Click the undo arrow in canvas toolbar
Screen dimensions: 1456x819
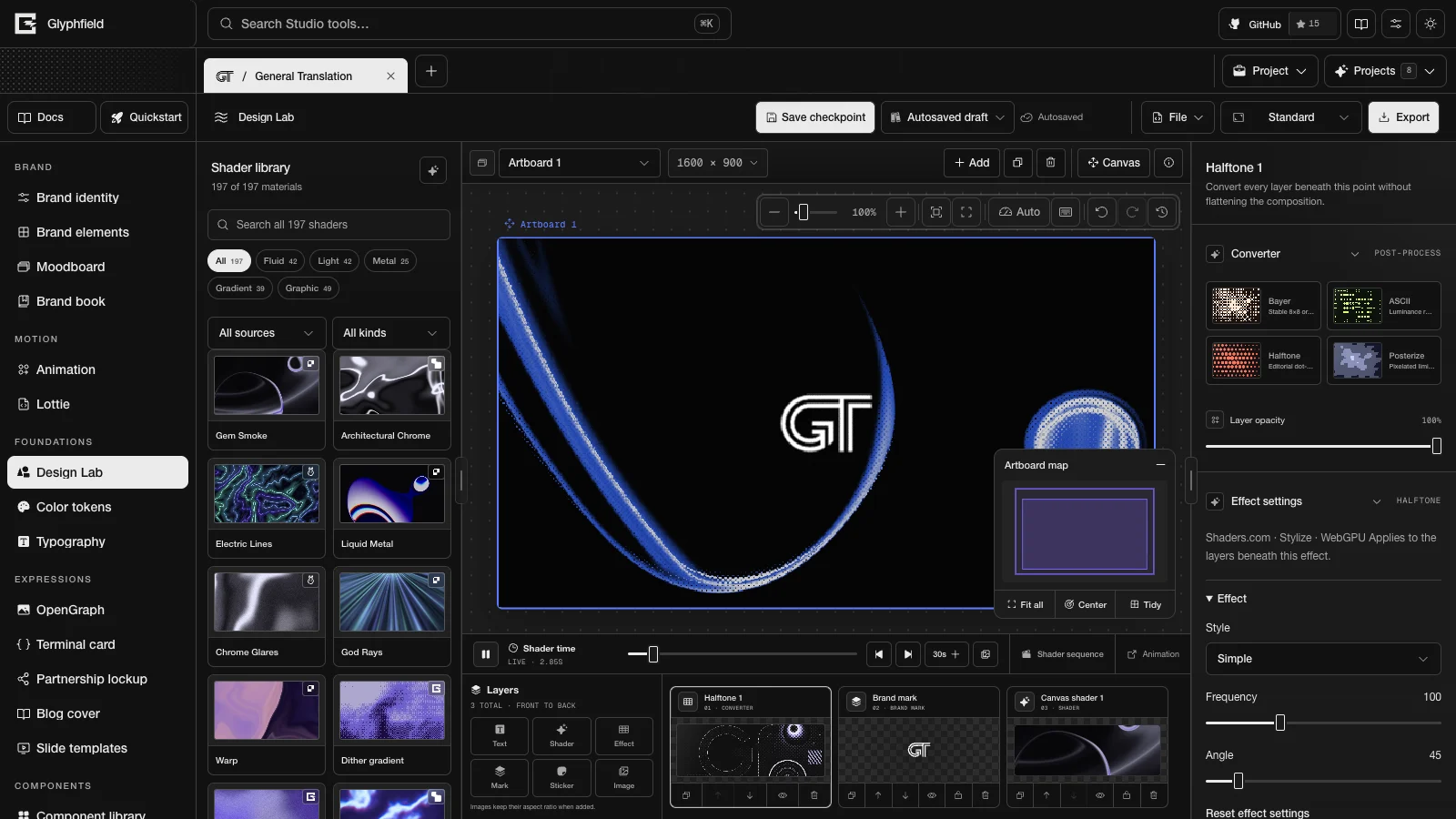pos(1101,212)
